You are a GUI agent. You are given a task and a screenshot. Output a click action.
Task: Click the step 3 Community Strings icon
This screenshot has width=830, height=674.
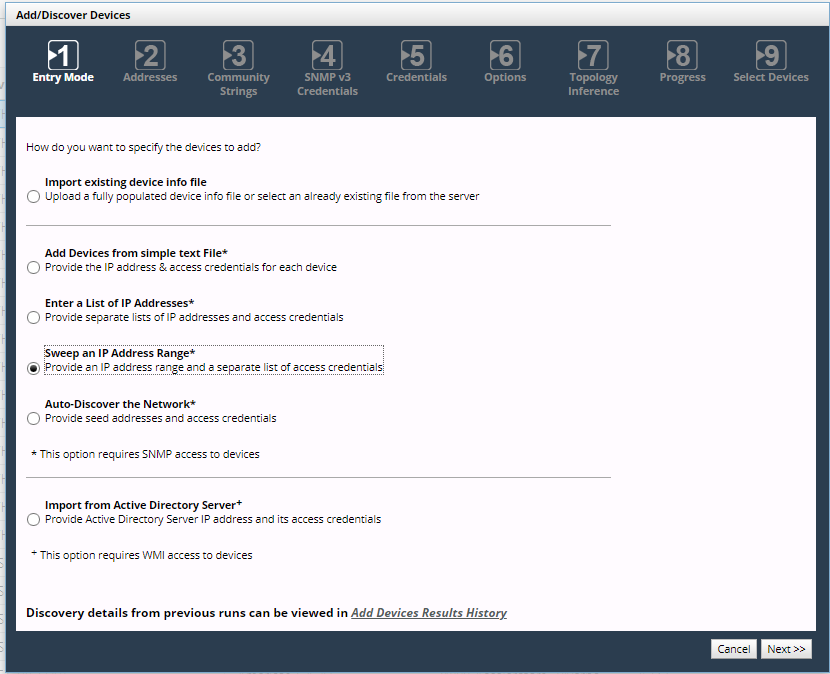coord(238,55)
